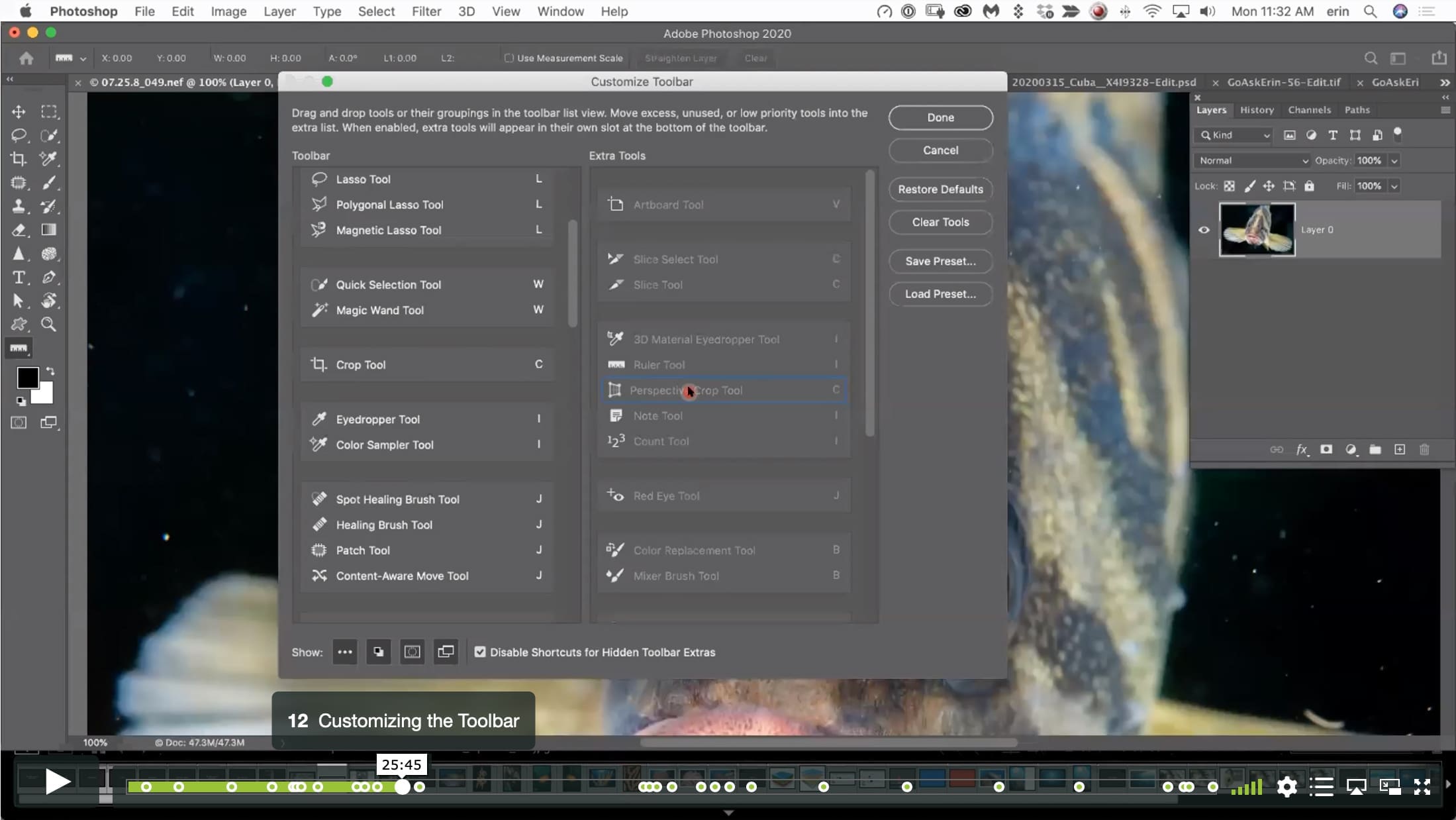Viewport: 1456px width, 820px height.
Task: Add a layer mask from Layers panel
Action: [1326, 450]
